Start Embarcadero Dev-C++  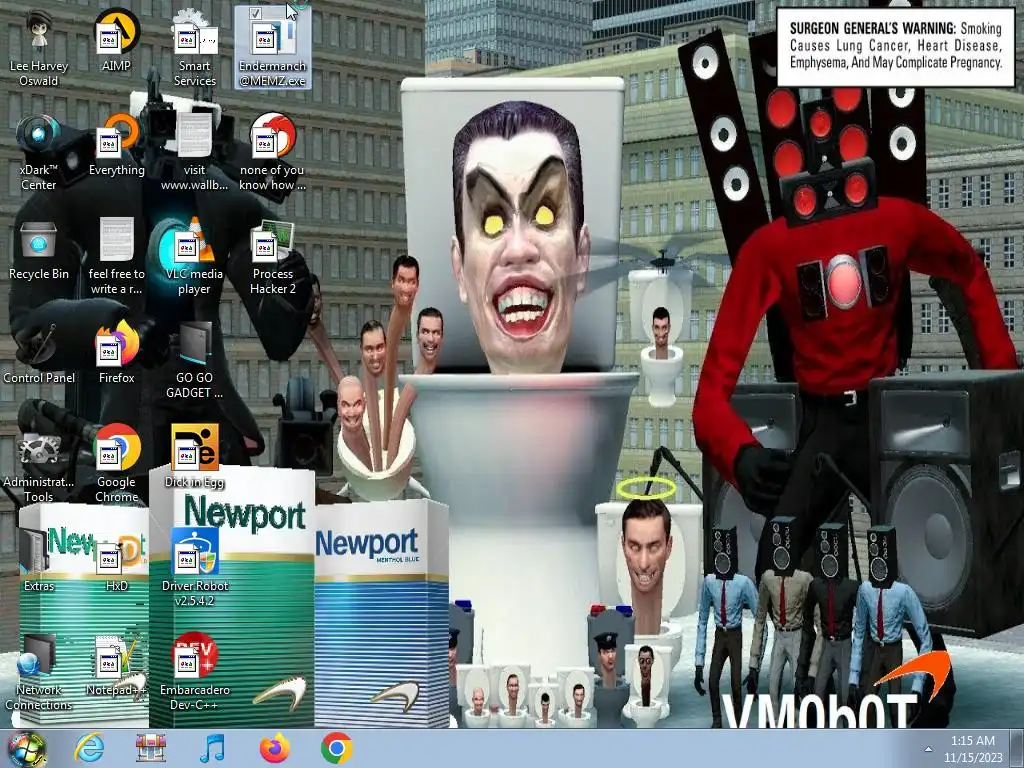click(194, 671)
